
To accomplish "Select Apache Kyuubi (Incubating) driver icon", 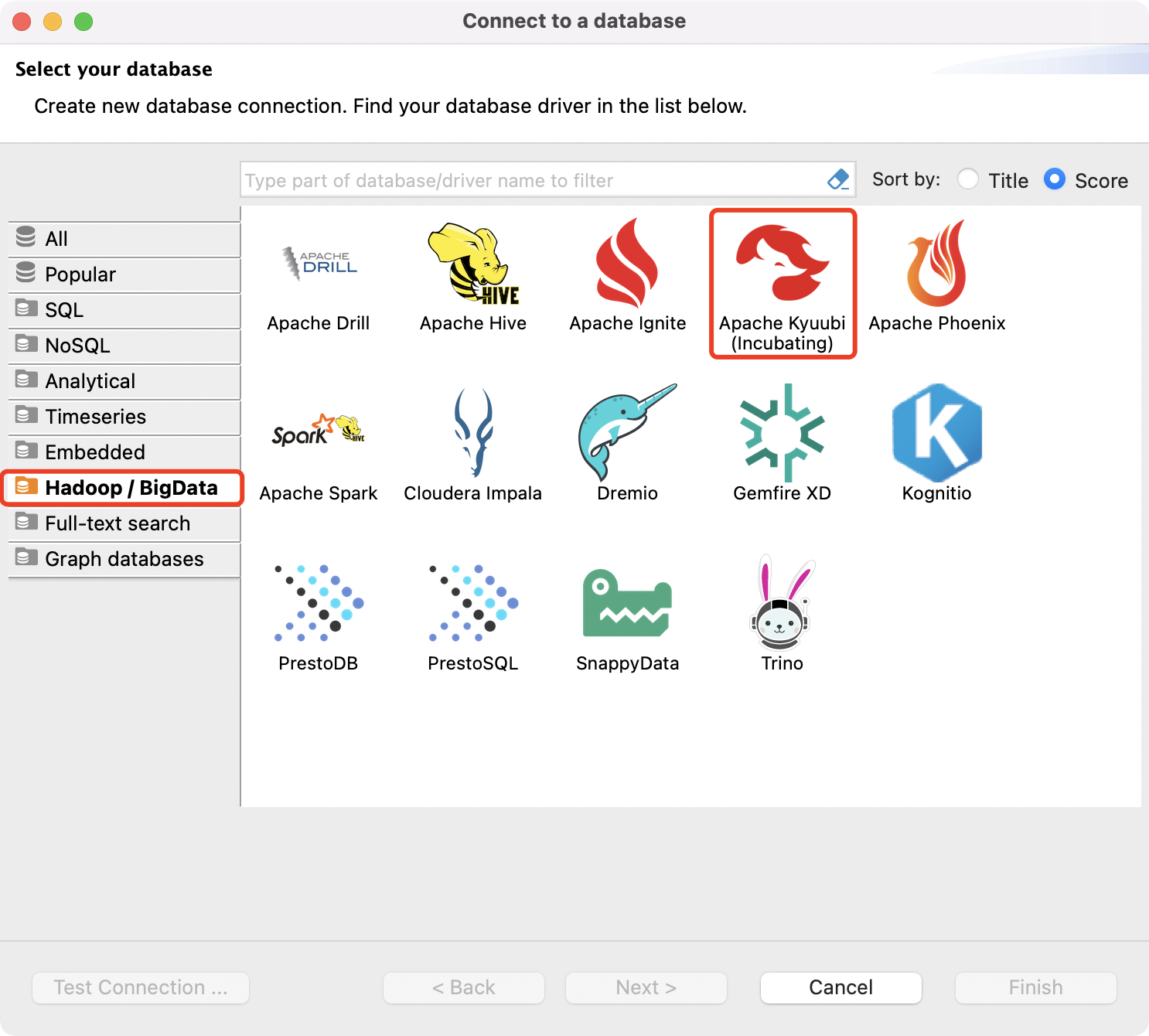I will tap(782, 263).
